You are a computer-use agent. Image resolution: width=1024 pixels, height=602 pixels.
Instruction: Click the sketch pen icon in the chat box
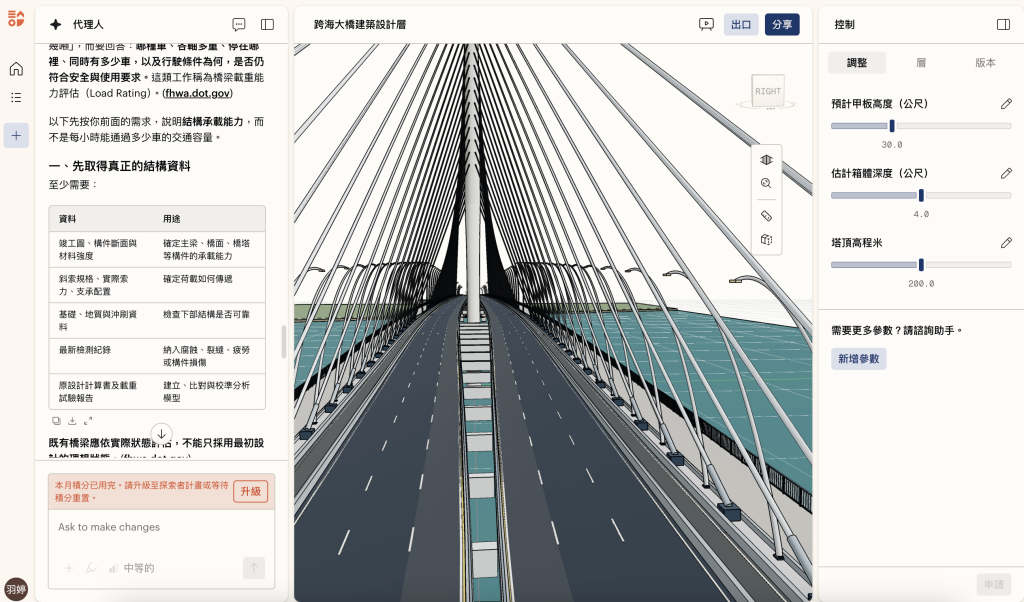pos(91,568)
